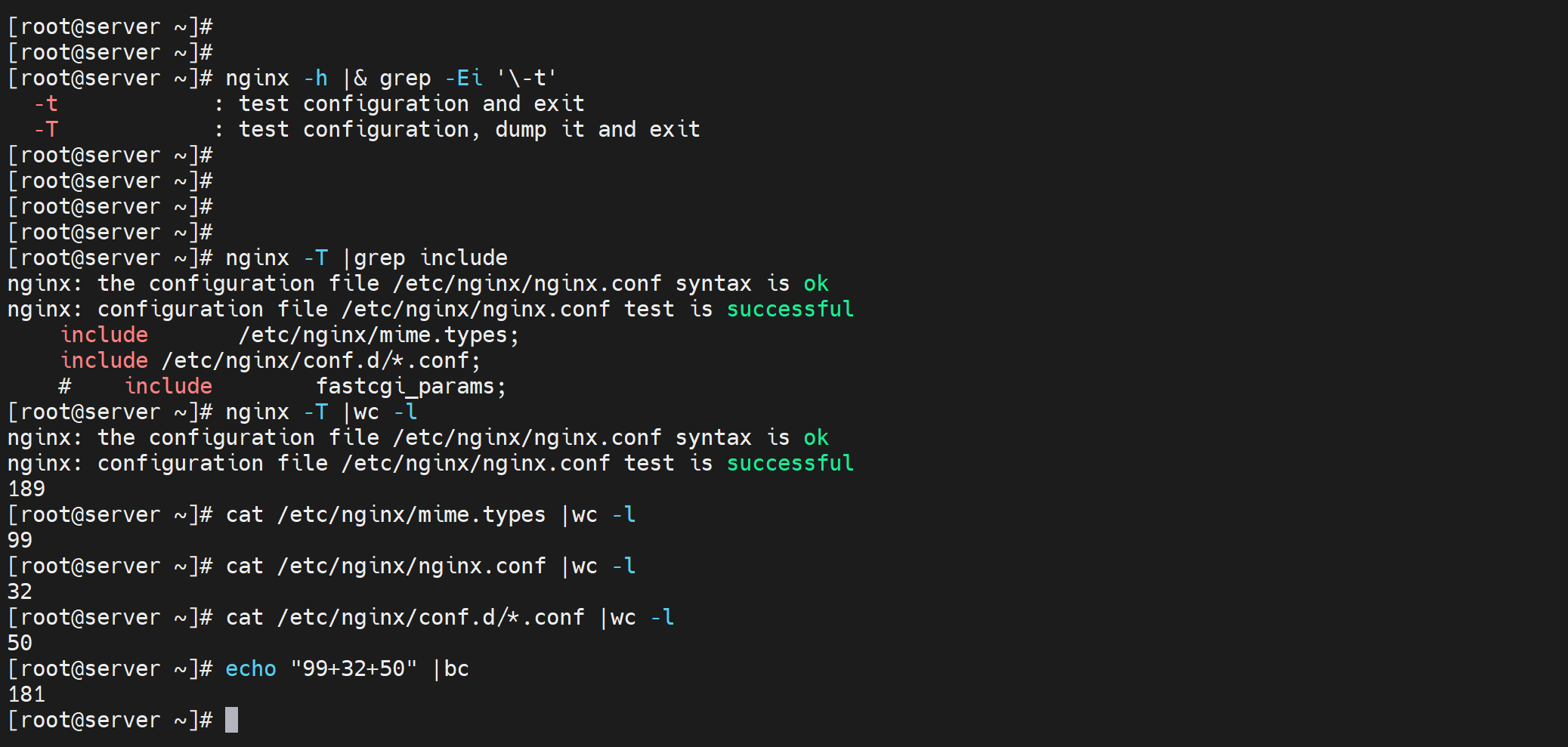Click the 'dump it and exit' help text

point(597,129)
